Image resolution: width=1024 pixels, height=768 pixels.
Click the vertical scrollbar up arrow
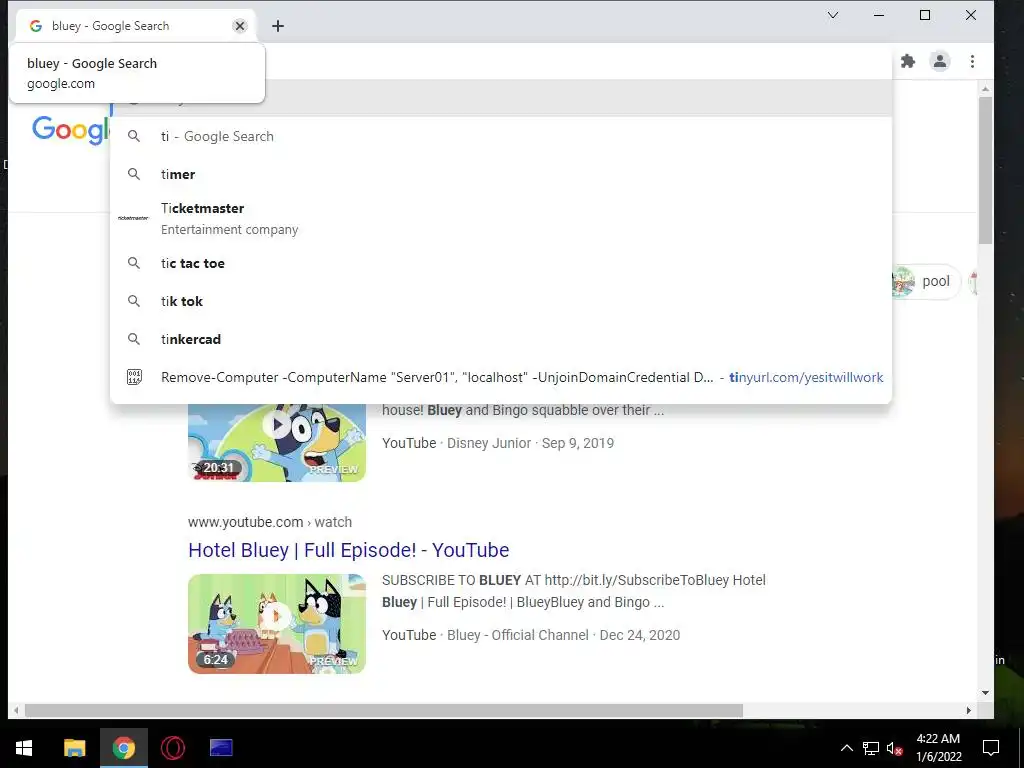985,89
